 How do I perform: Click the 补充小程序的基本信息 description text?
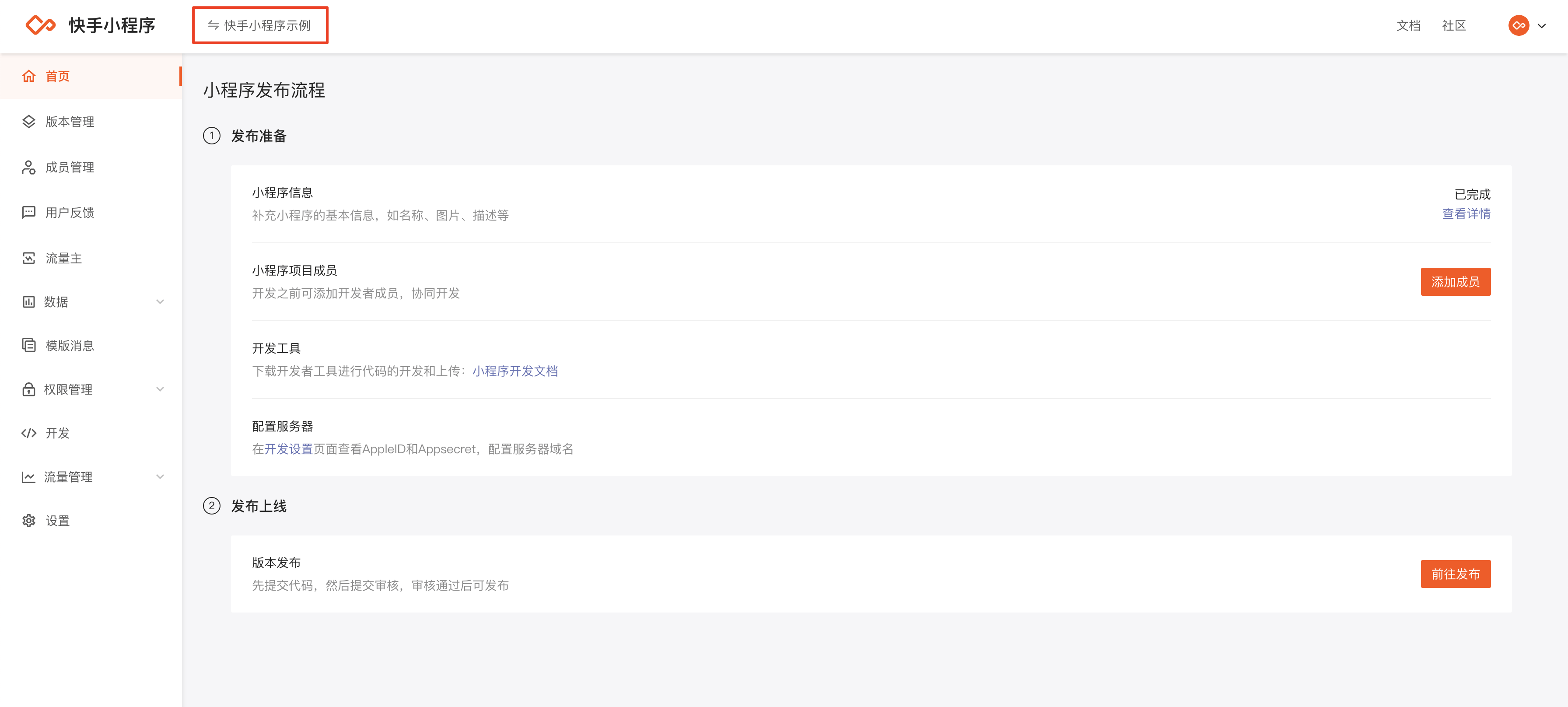pyautogui.click(x=381, y=215)
